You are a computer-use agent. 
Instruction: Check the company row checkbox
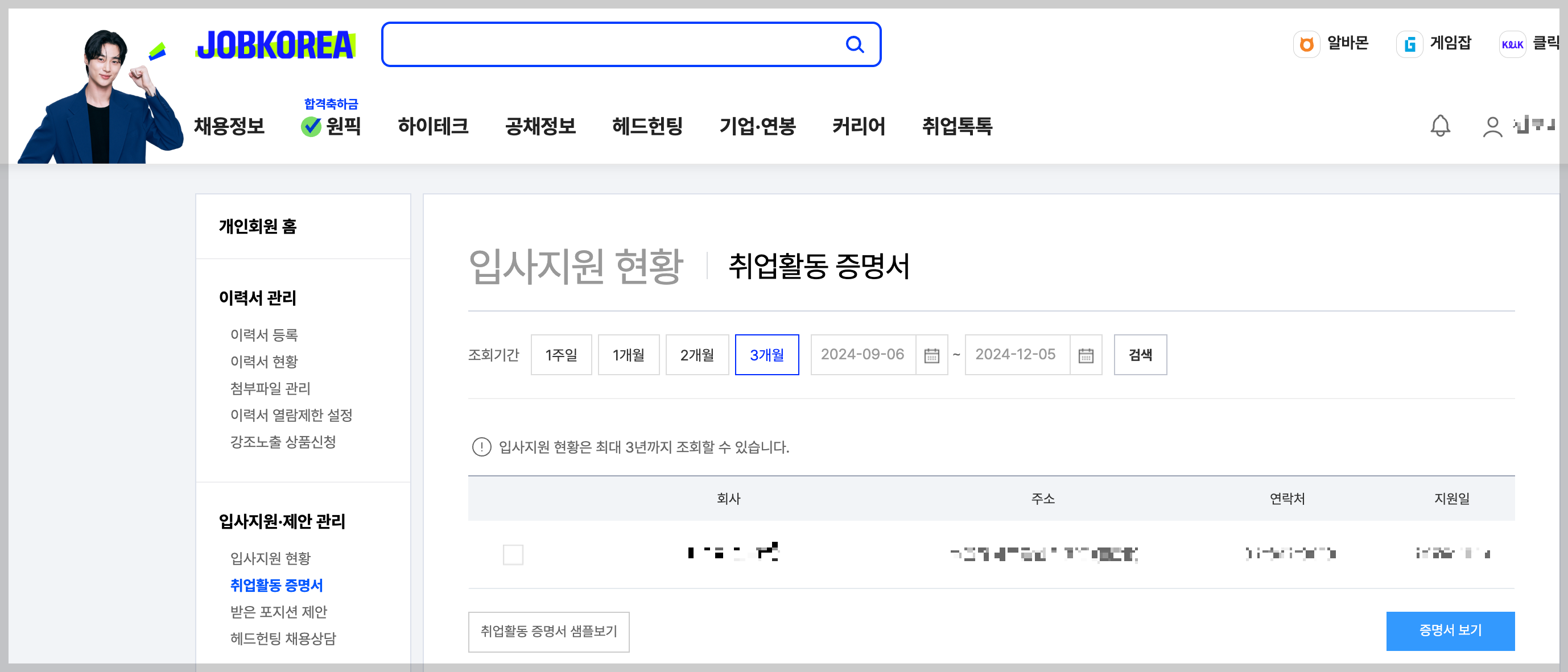click(513, 554)
